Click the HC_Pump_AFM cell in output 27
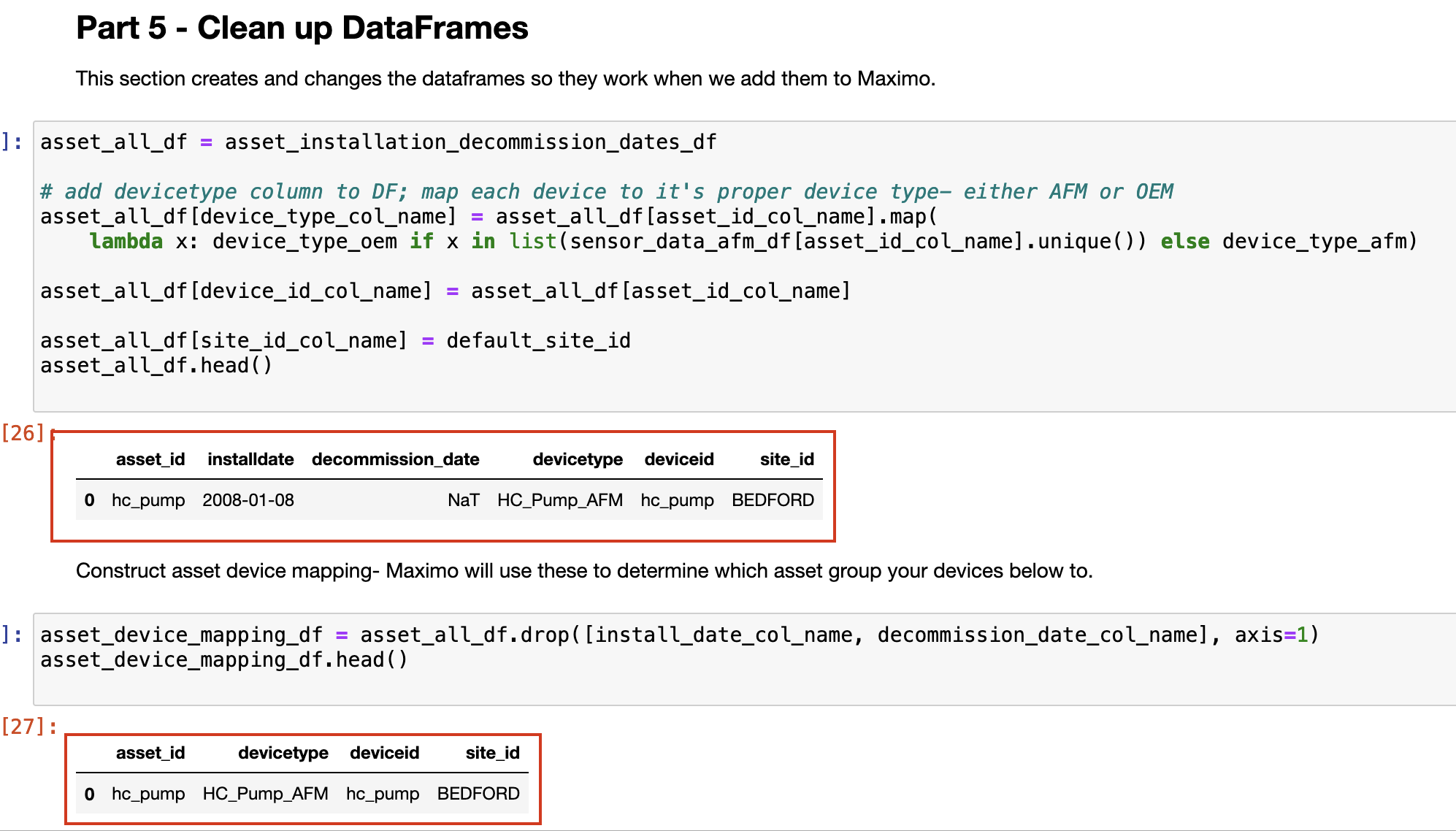The image size is (1456, 831). click(x=266, y=794)
